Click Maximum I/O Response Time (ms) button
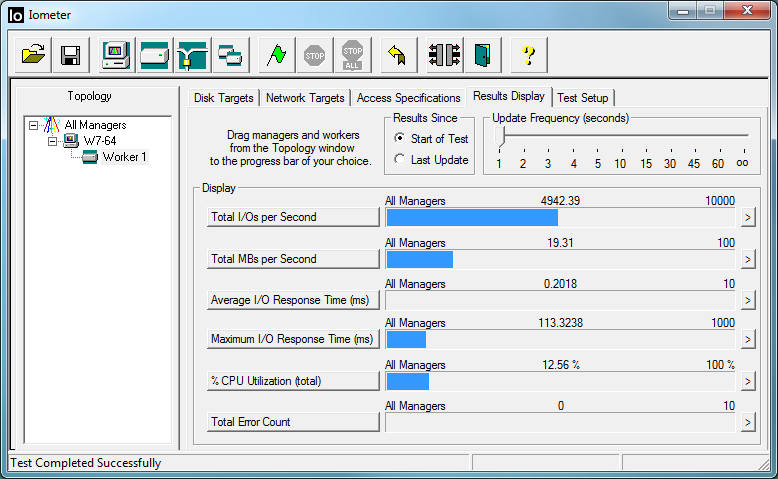Viewport: 778px width, 479px height. [293, 339]
